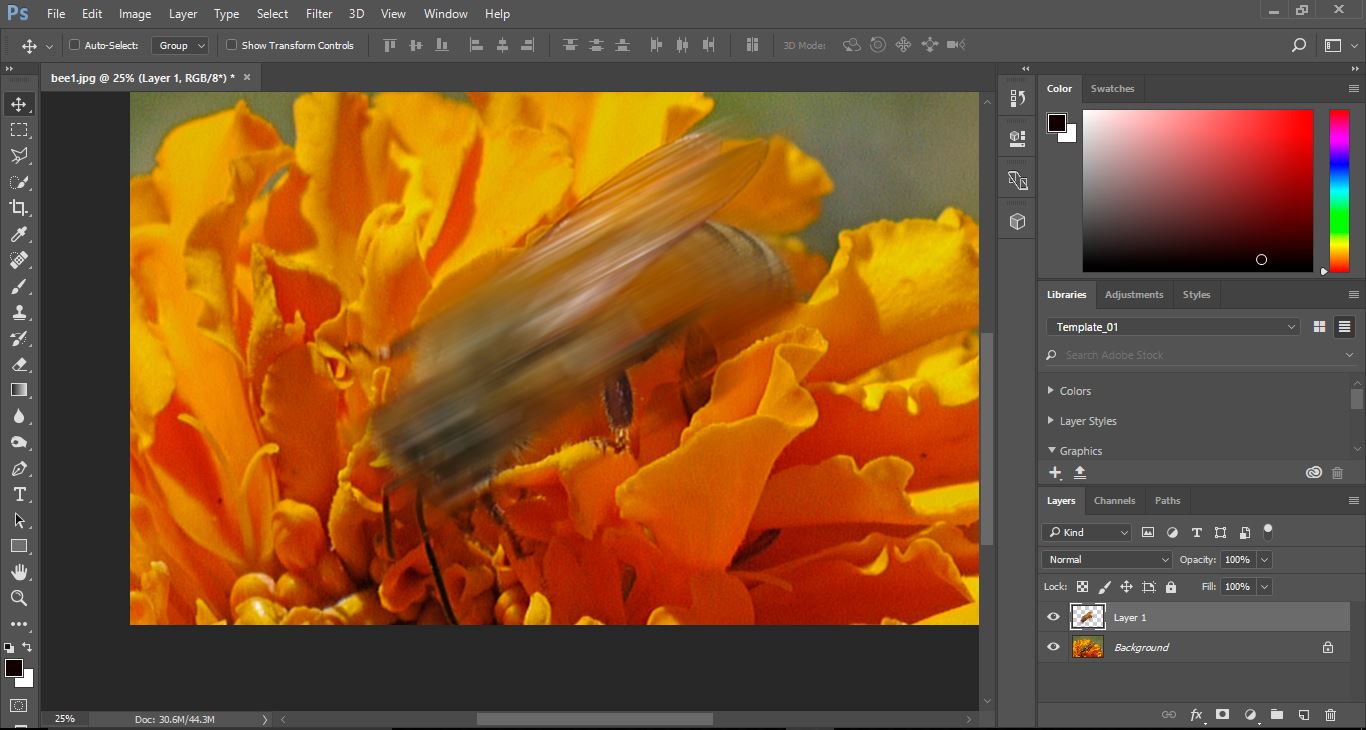Open the Template_01 library dropdown

pos(1173,327)
